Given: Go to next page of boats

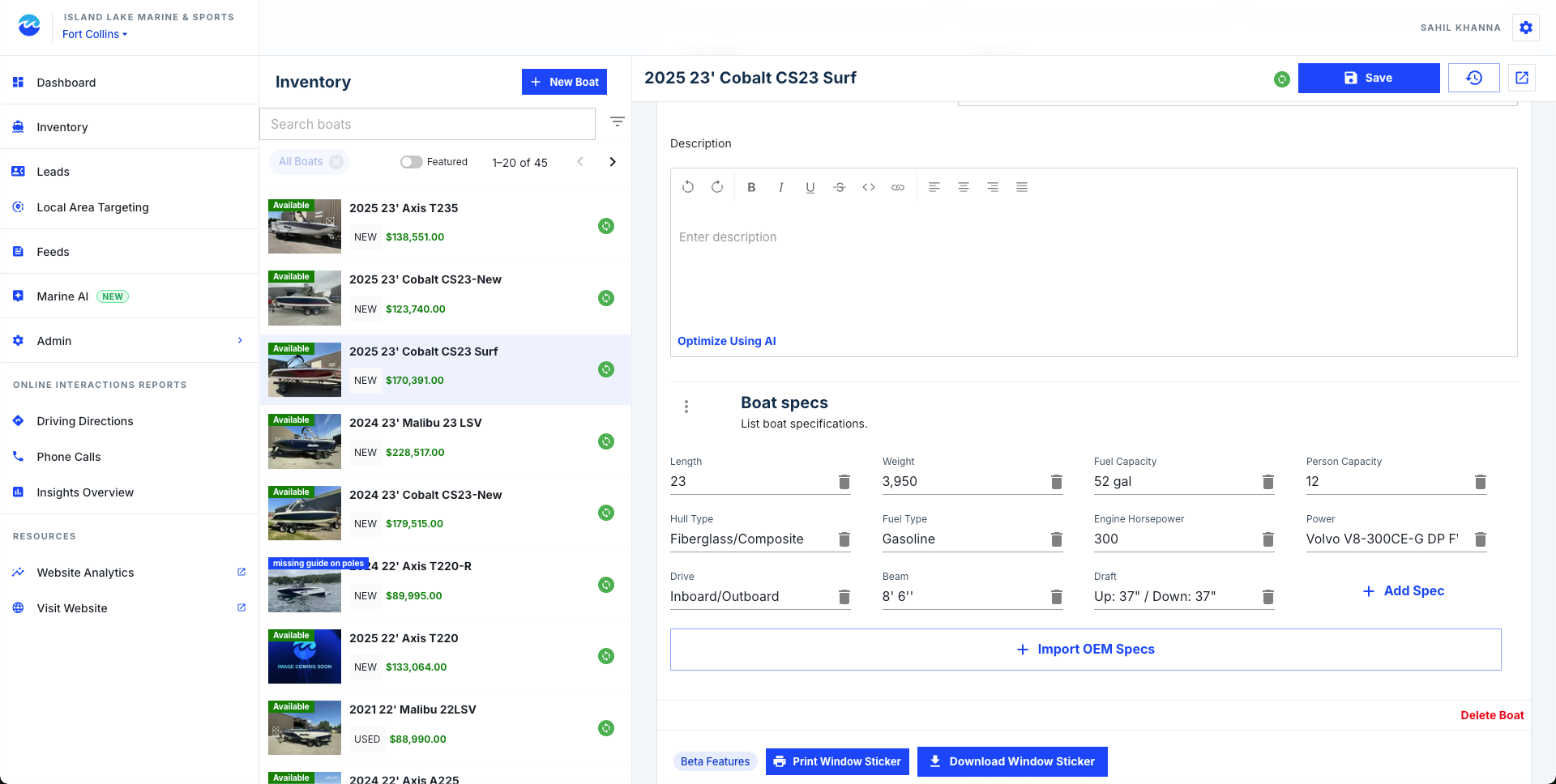Looking at the screenshot, I should point(613,162).
